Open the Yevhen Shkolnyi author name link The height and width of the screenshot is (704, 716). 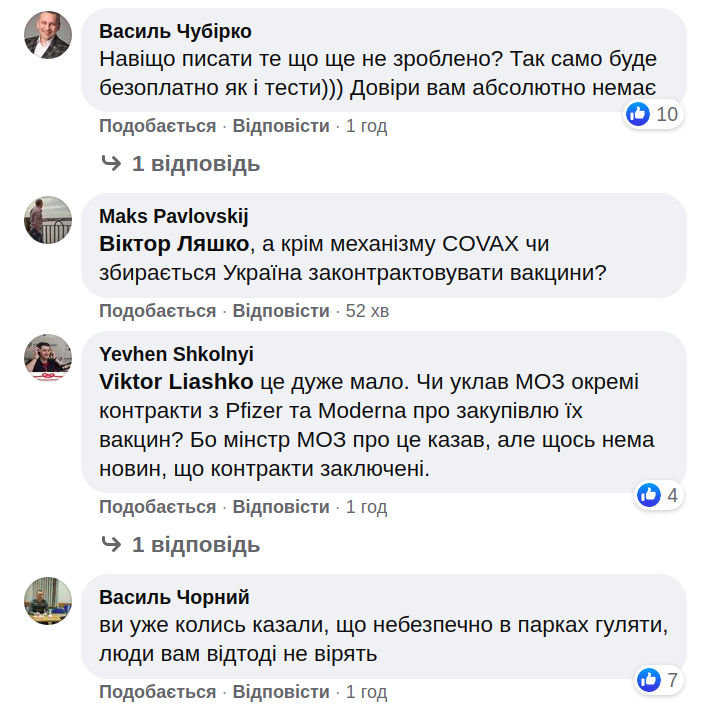176,354
